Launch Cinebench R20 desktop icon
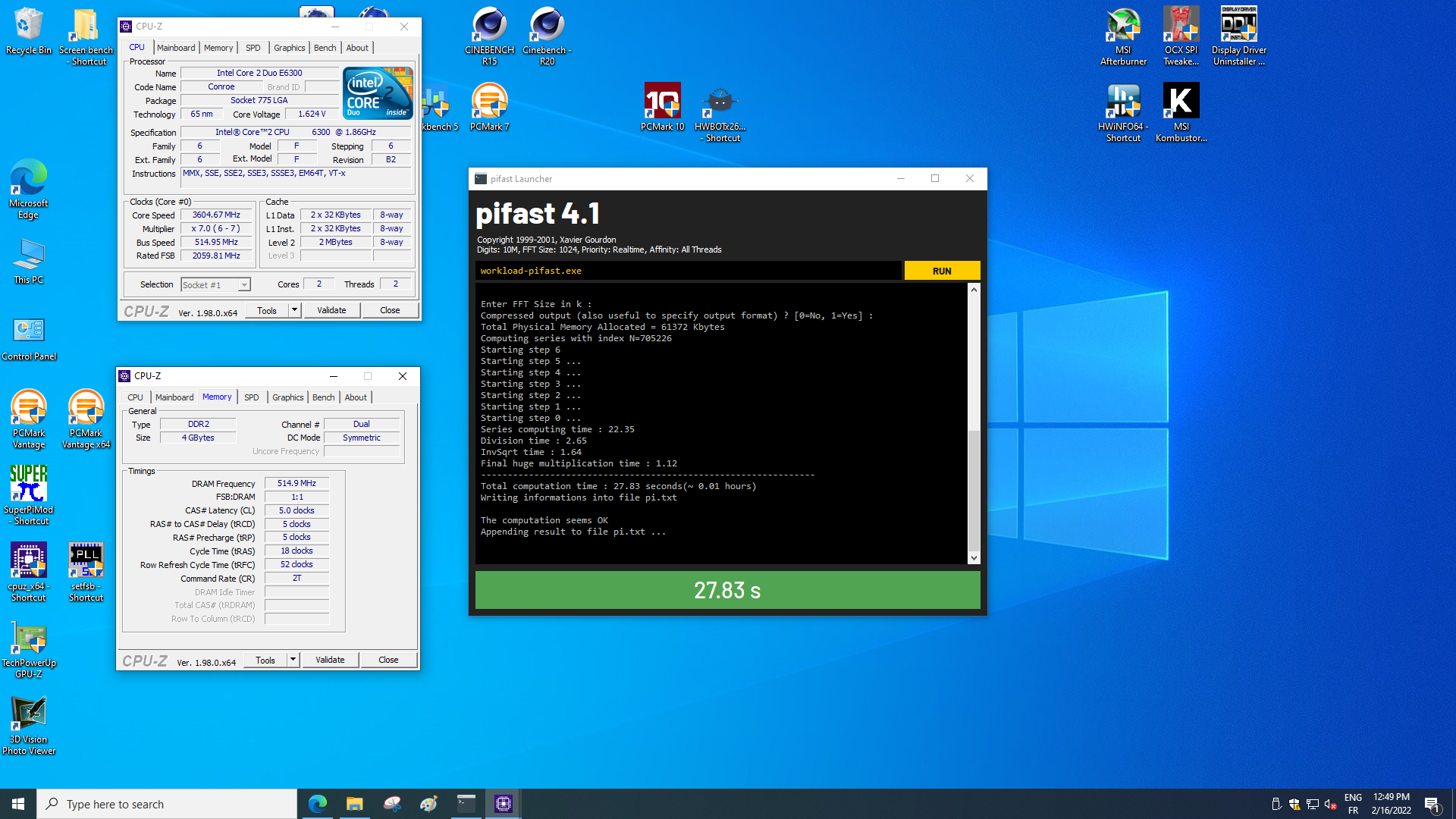Viewport: 1456px width, 819px height. (547, 36)
